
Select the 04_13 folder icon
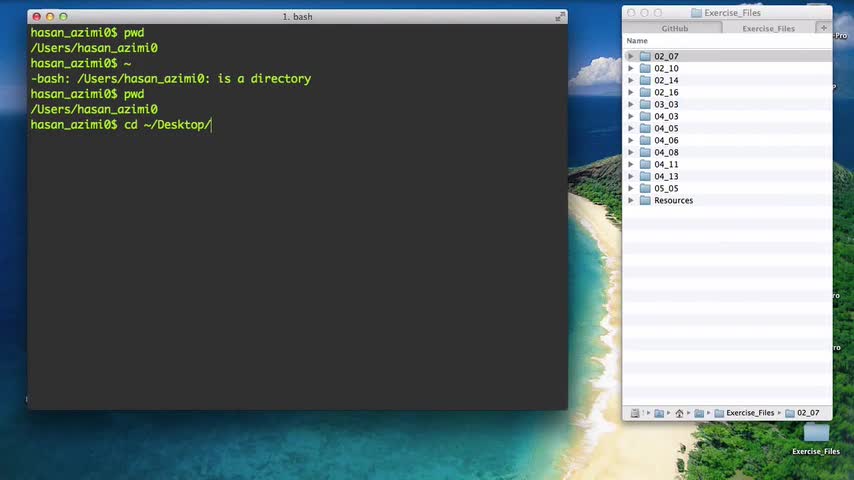(645, 176)
